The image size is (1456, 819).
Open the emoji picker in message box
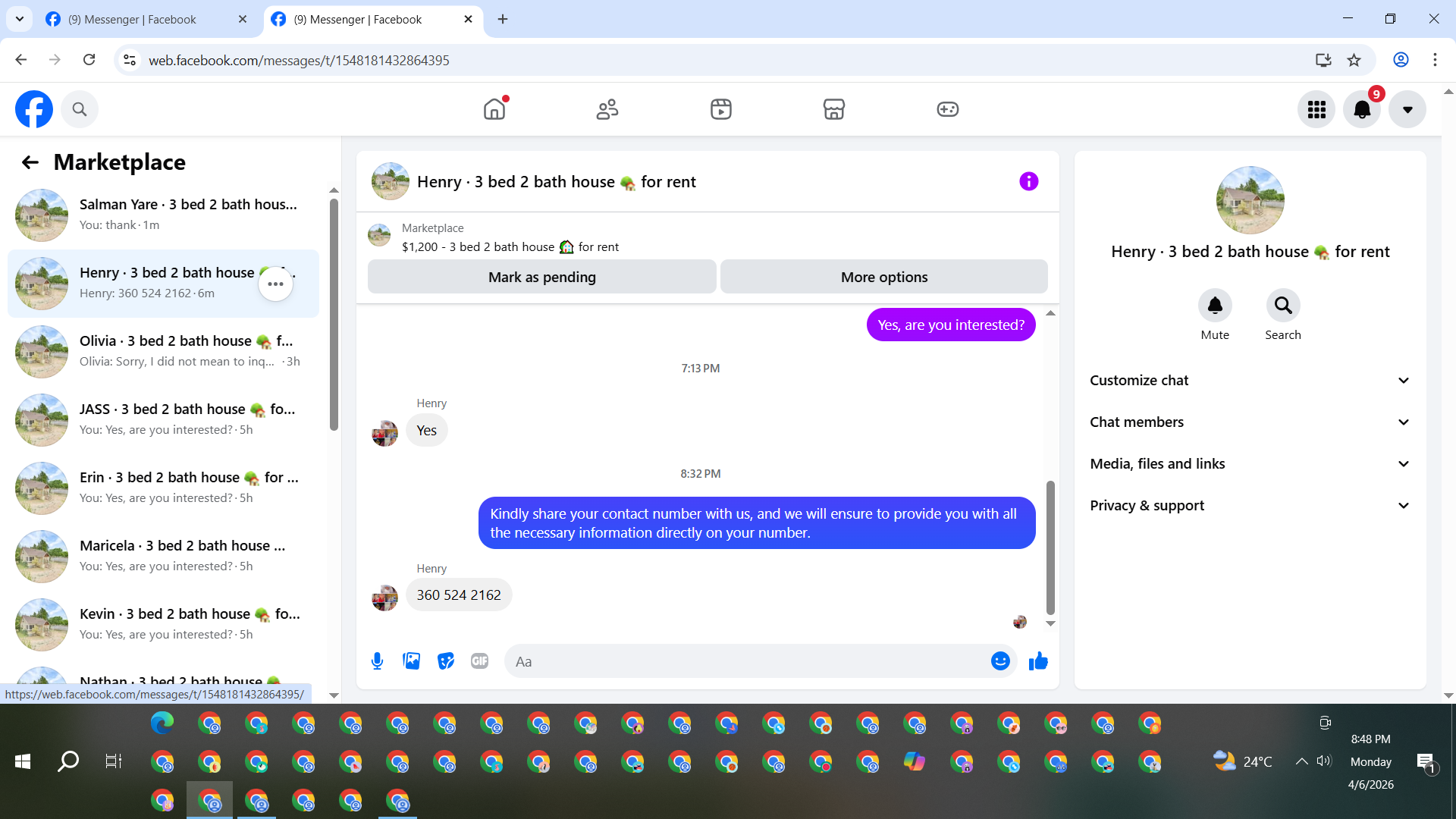[x=1001, y=661]
